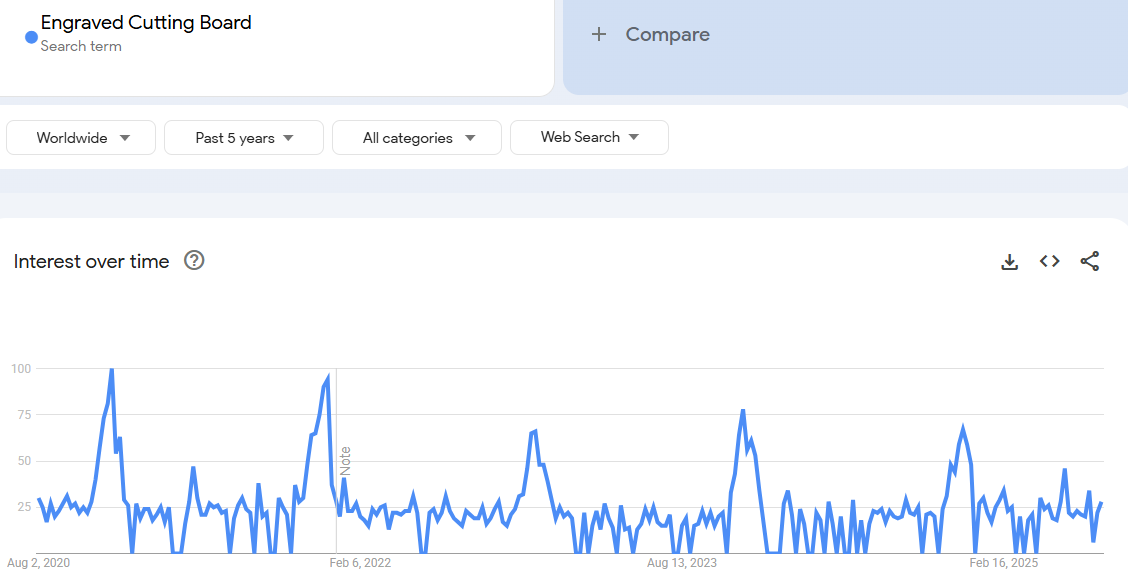Click the Note marker on the chart

(345, 461)
